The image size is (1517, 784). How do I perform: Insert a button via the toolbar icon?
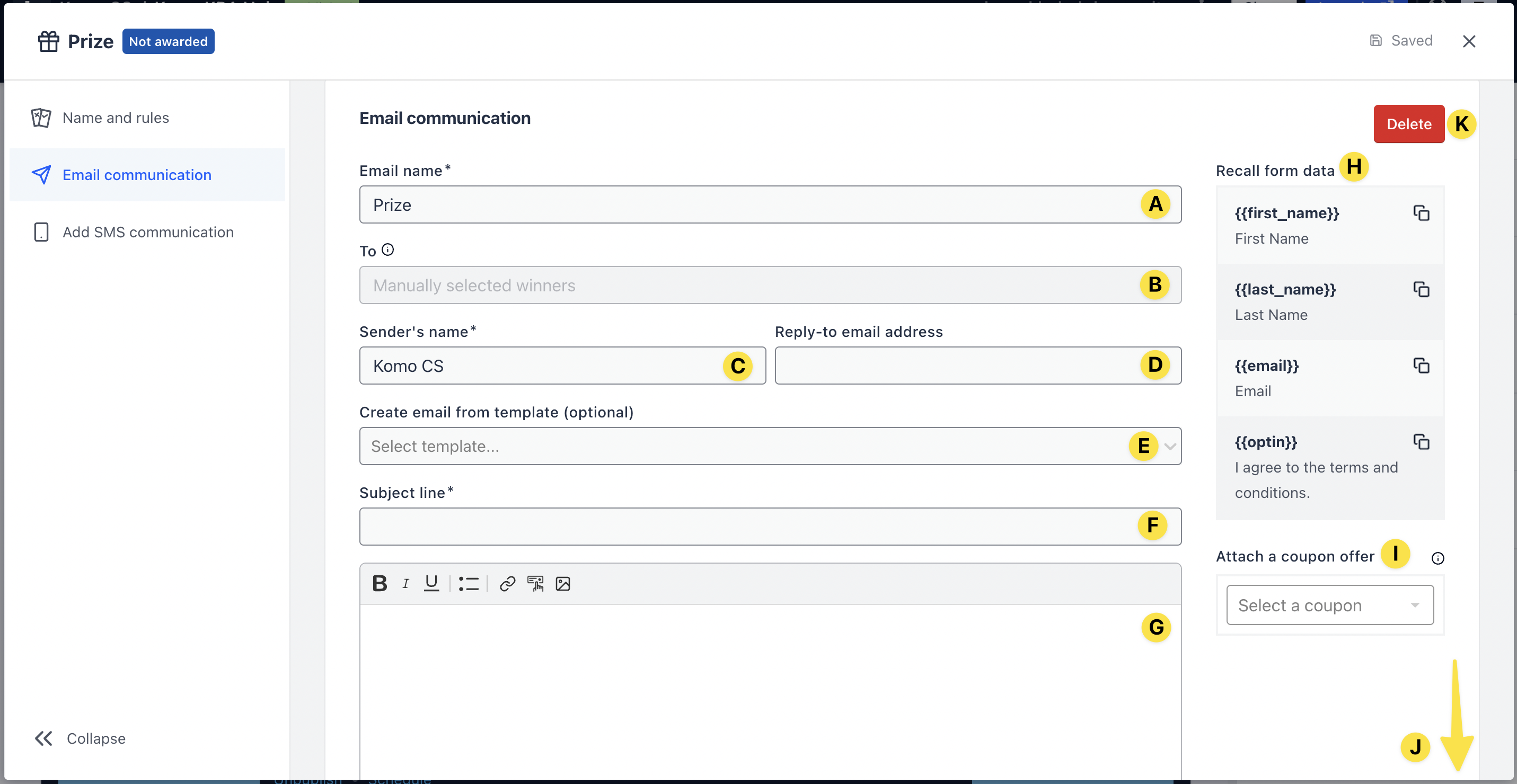pos(535,583)
